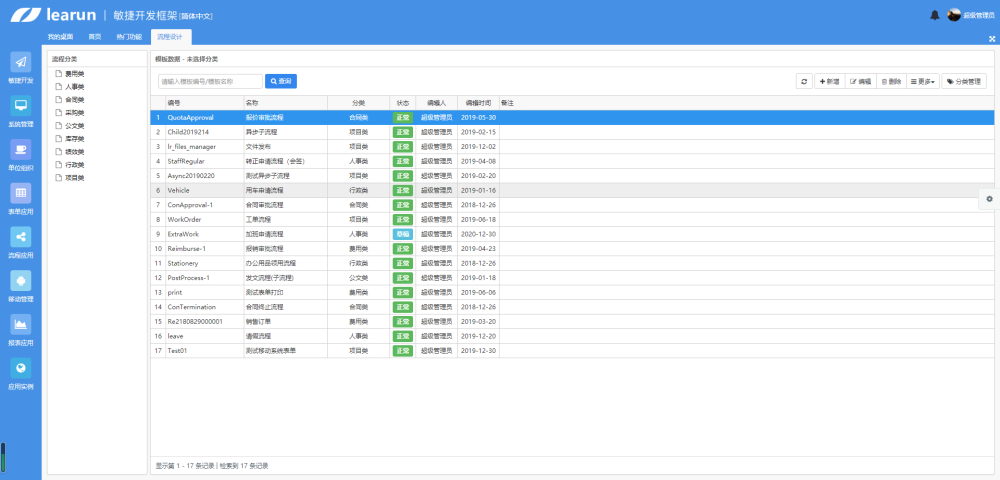Select the Async20190220 row

(572, 176)
